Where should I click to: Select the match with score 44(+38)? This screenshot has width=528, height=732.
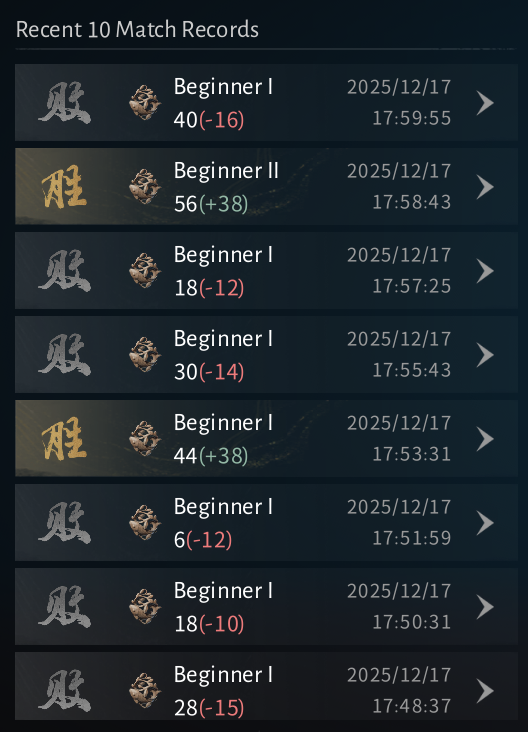click(266, 439)
